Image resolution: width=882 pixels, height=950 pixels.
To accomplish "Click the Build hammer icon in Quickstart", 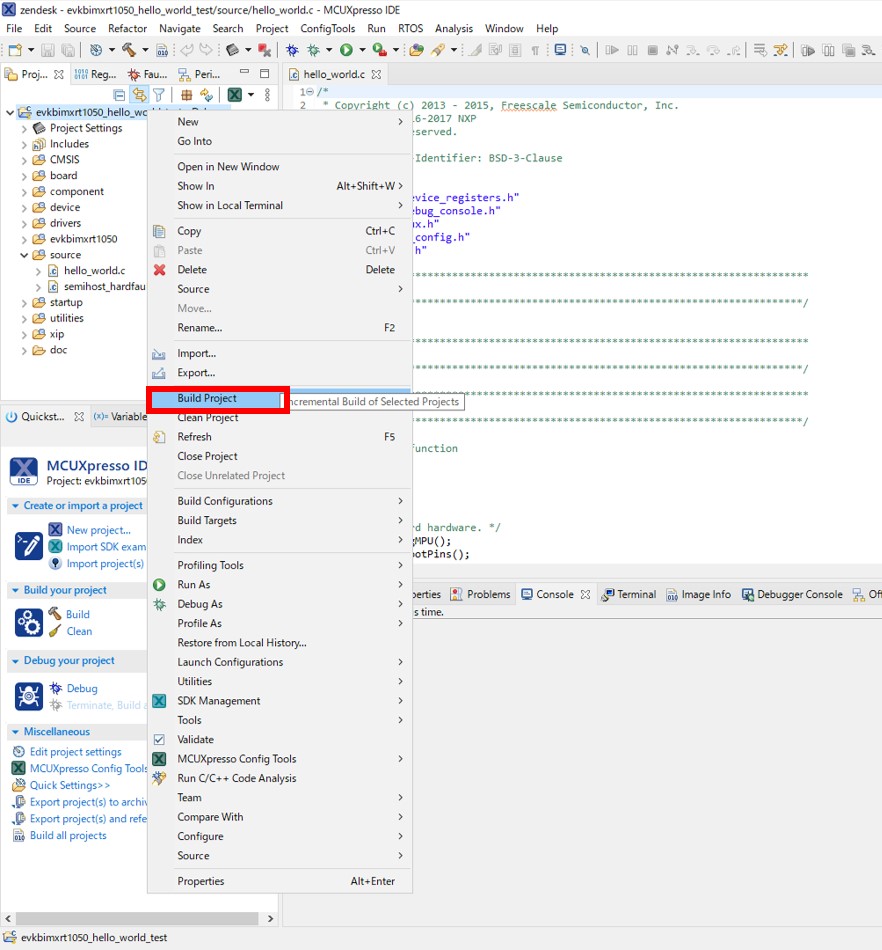I will (x=55, y=614).
